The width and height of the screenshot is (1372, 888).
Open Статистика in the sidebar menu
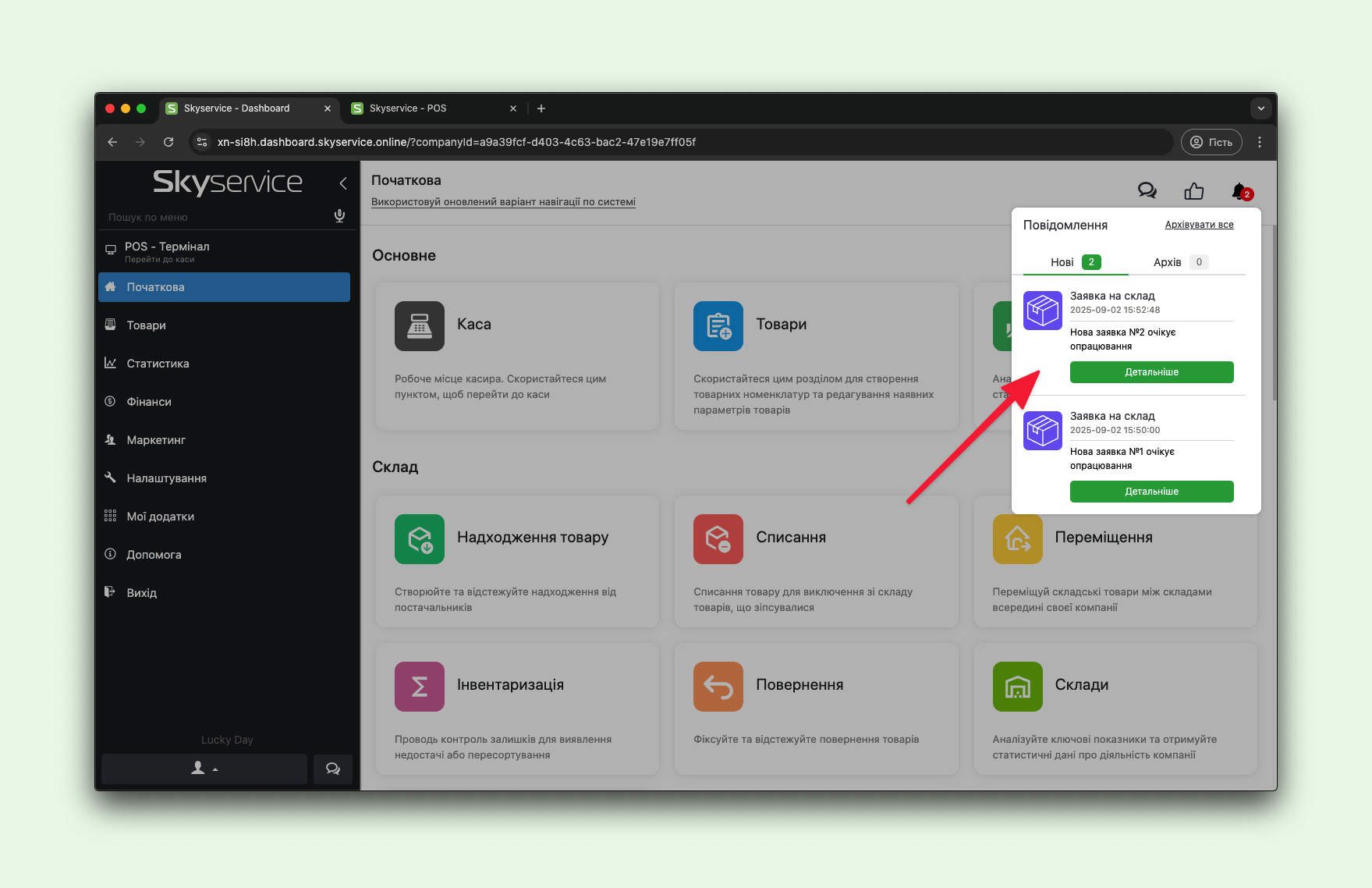pyautogui.click(x=158, y=364)
